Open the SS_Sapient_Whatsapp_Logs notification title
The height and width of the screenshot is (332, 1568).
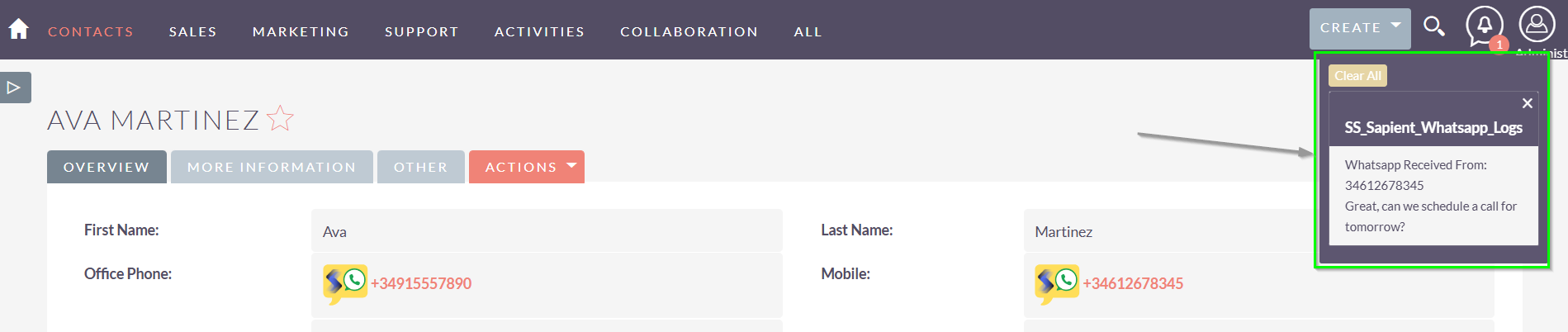click(x=1433, y=127)
